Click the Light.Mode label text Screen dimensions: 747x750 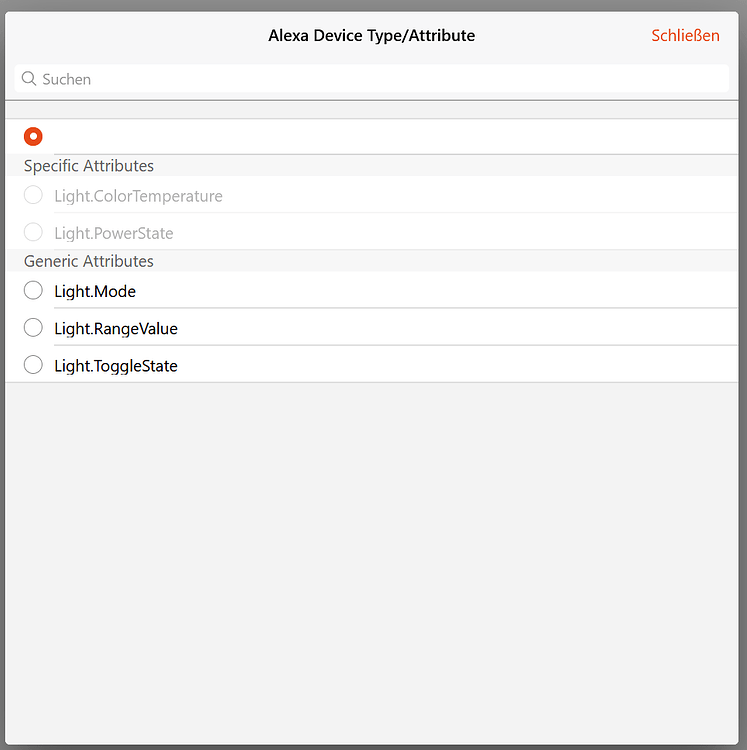(x=95, y=291)
